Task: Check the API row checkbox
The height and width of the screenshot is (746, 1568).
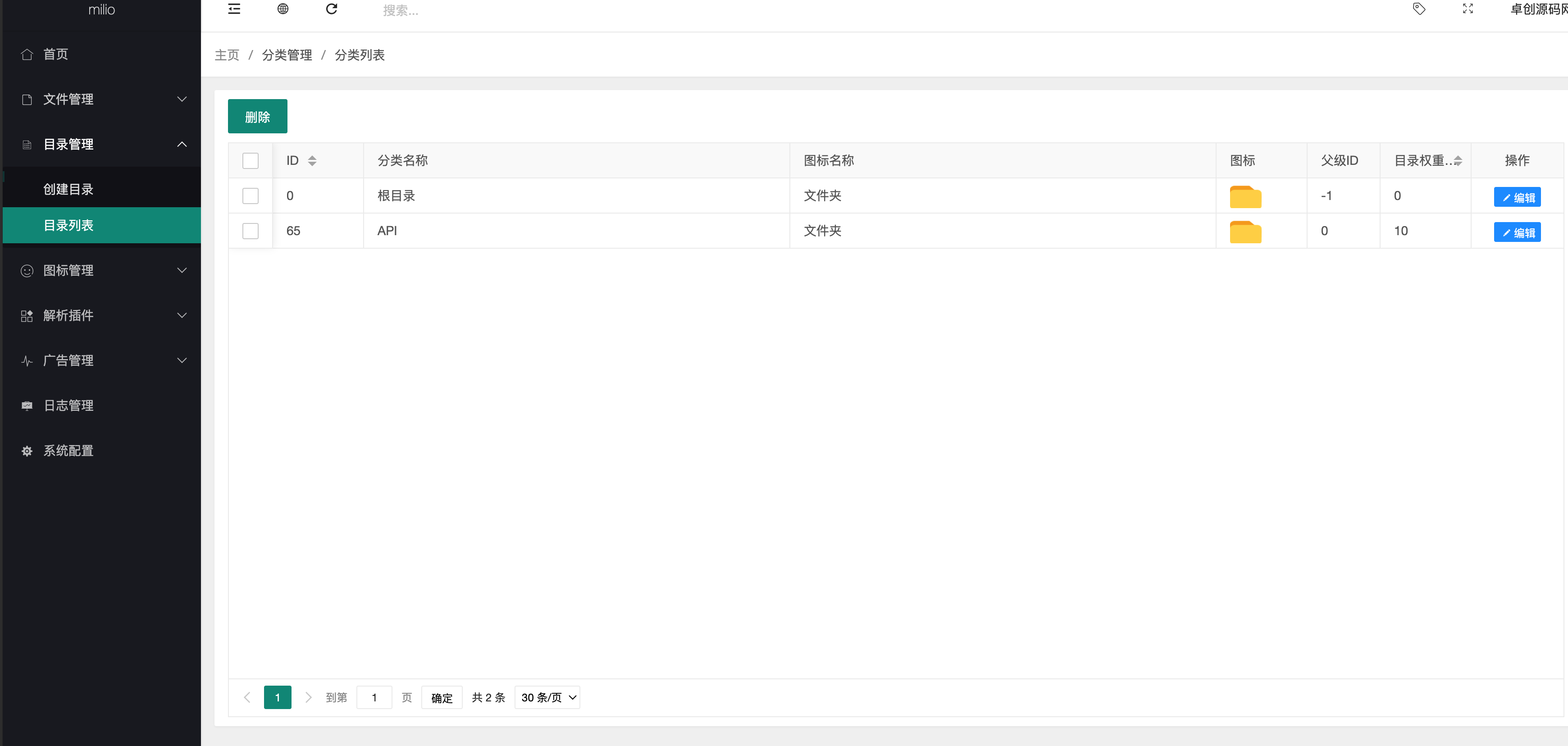Action: (251, 231)
